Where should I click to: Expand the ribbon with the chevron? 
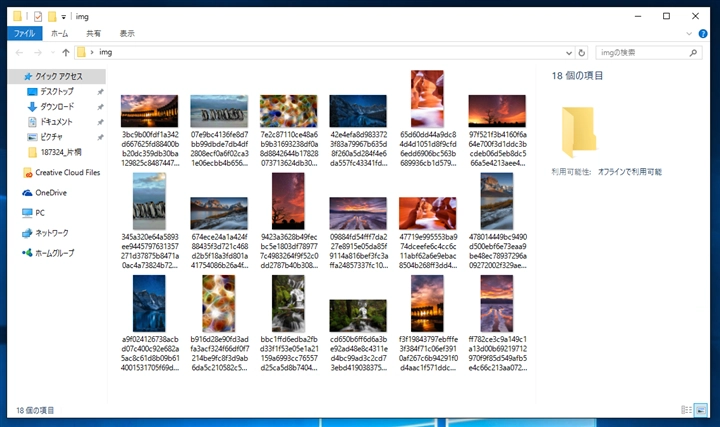(x=689, y=34)
